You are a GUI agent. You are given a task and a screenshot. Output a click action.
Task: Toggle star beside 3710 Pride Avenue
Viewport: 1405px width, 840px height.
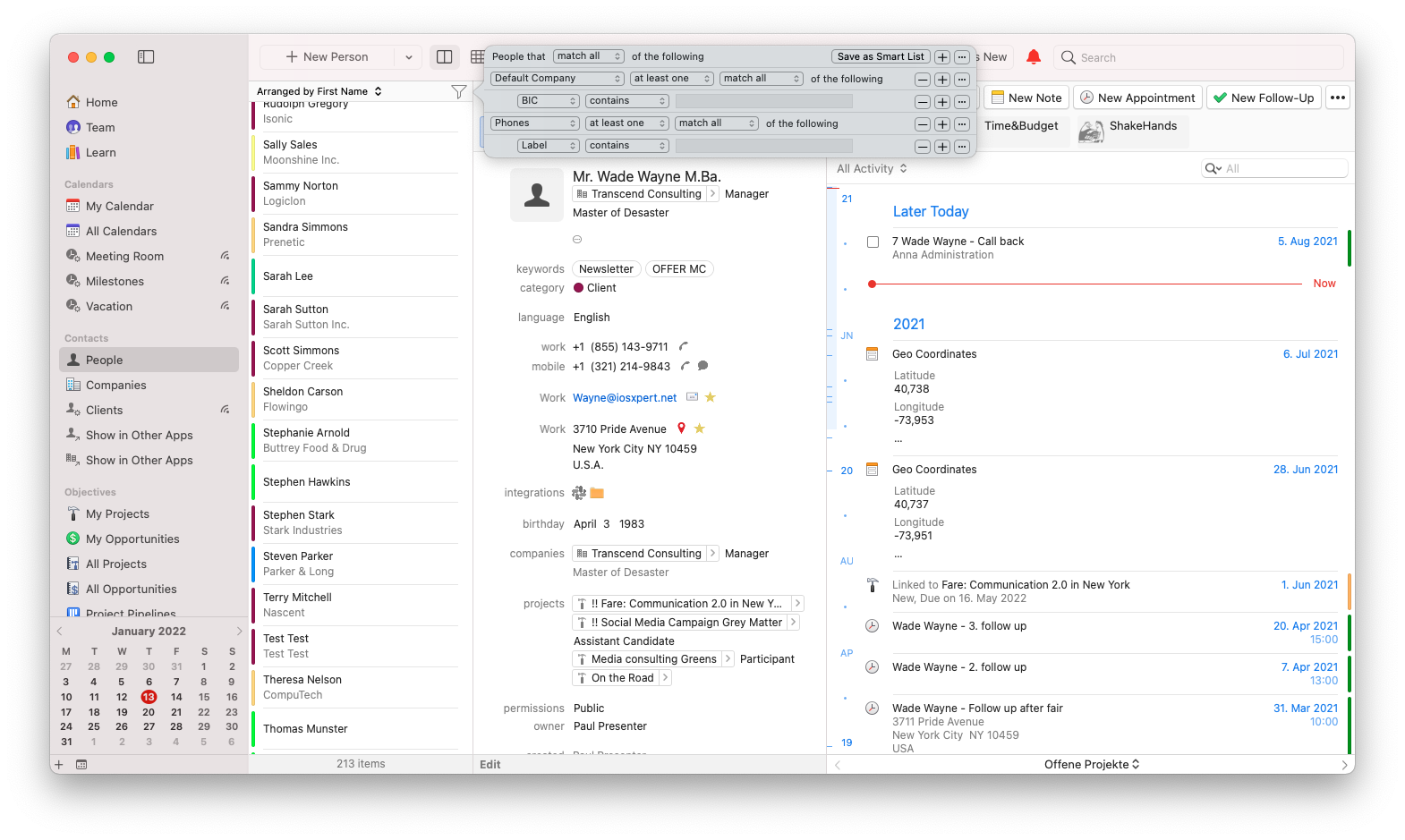(700, 428)
